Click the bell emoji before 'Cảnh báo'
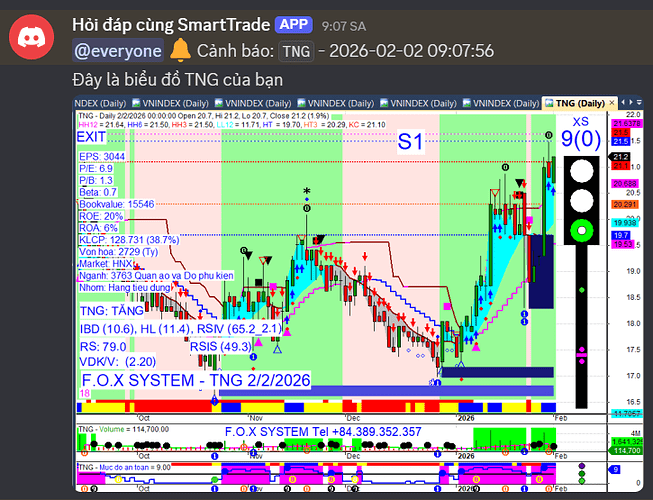 click(180, 50)
